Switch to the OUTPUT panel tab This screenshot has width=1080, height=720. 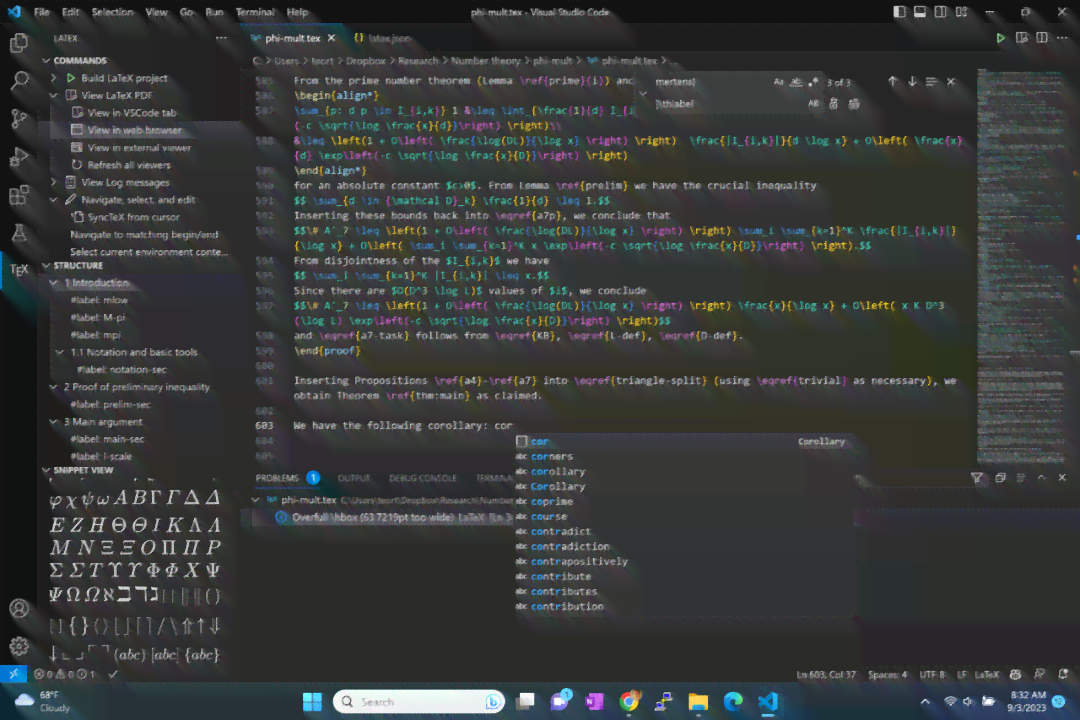coord(353,477)
